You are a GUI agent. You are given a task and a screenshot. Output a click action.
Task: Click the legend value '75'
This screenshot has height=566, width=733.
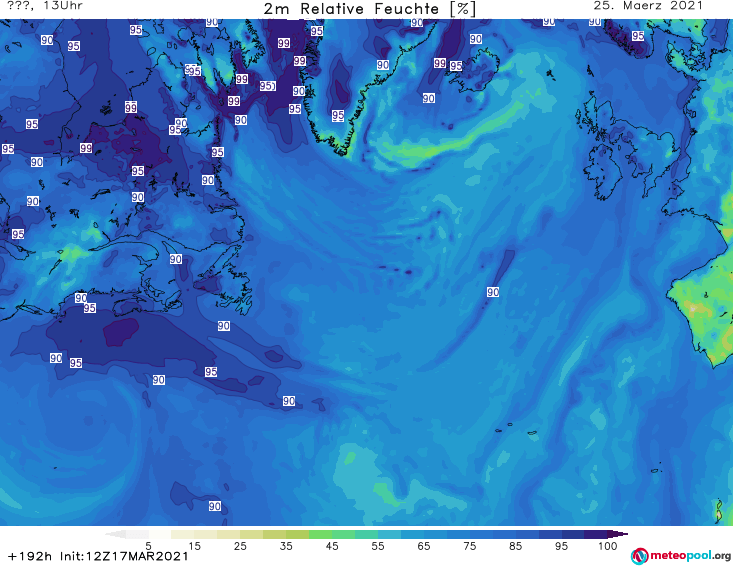tap(470, 546)
